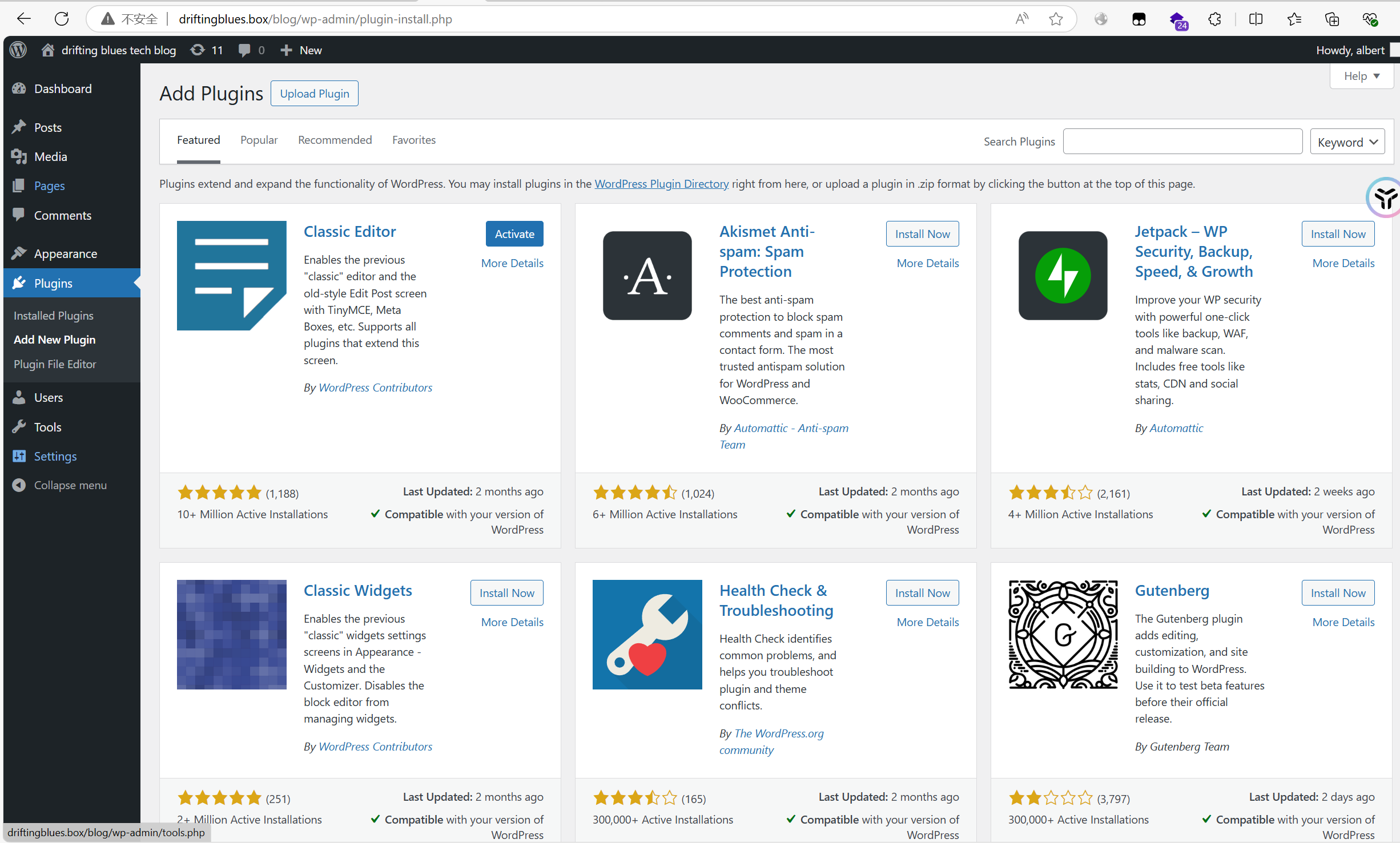
Task: Select the Featured tab
Action: 198,140
